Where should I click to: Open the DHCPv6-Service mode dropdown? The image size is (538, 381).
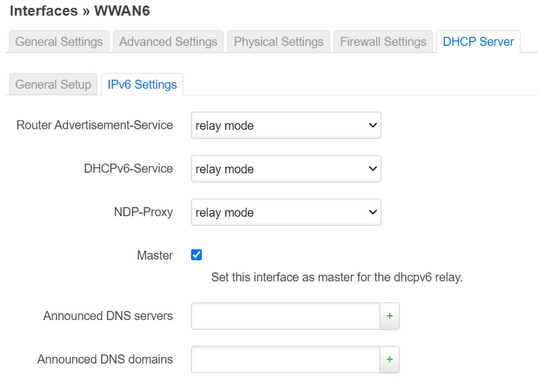286,169
